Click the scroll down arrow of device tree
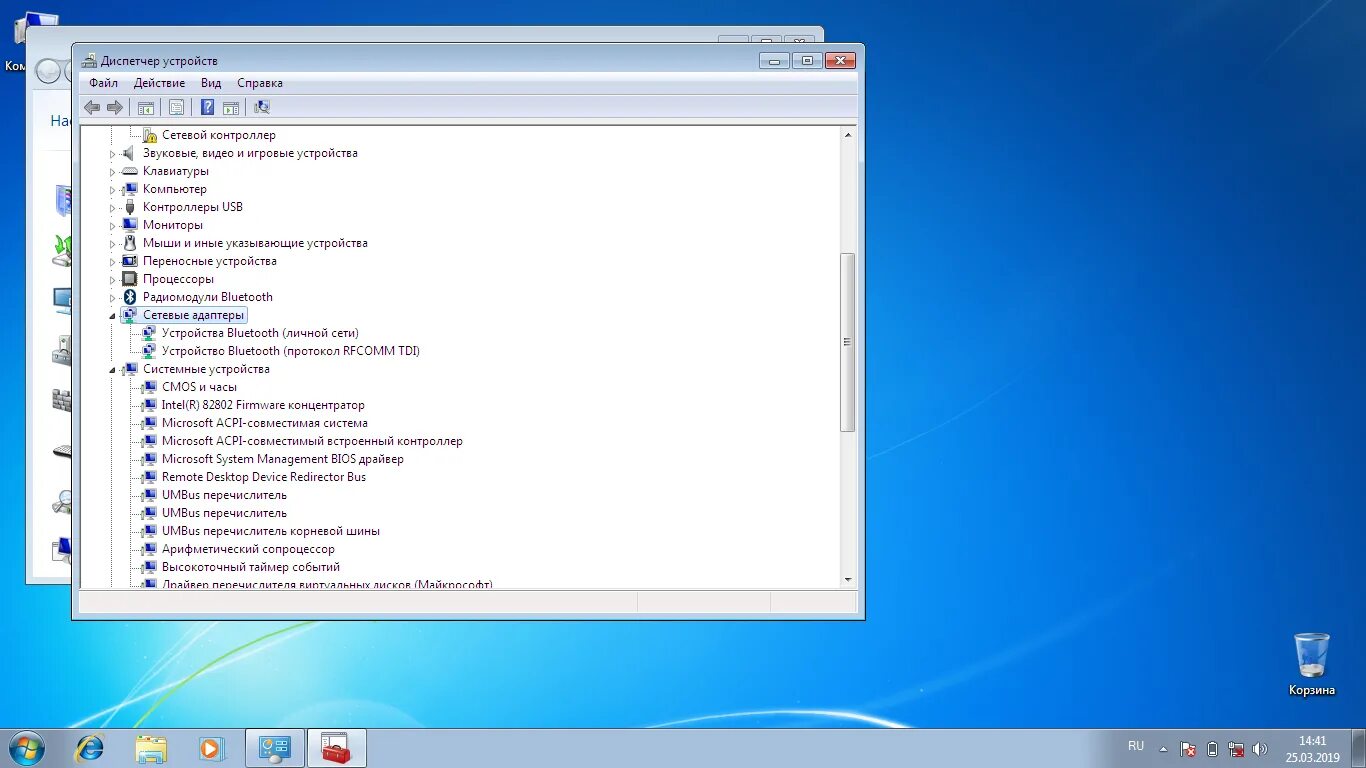Screen dimensions: 1366x768 [x=848, y=579]
